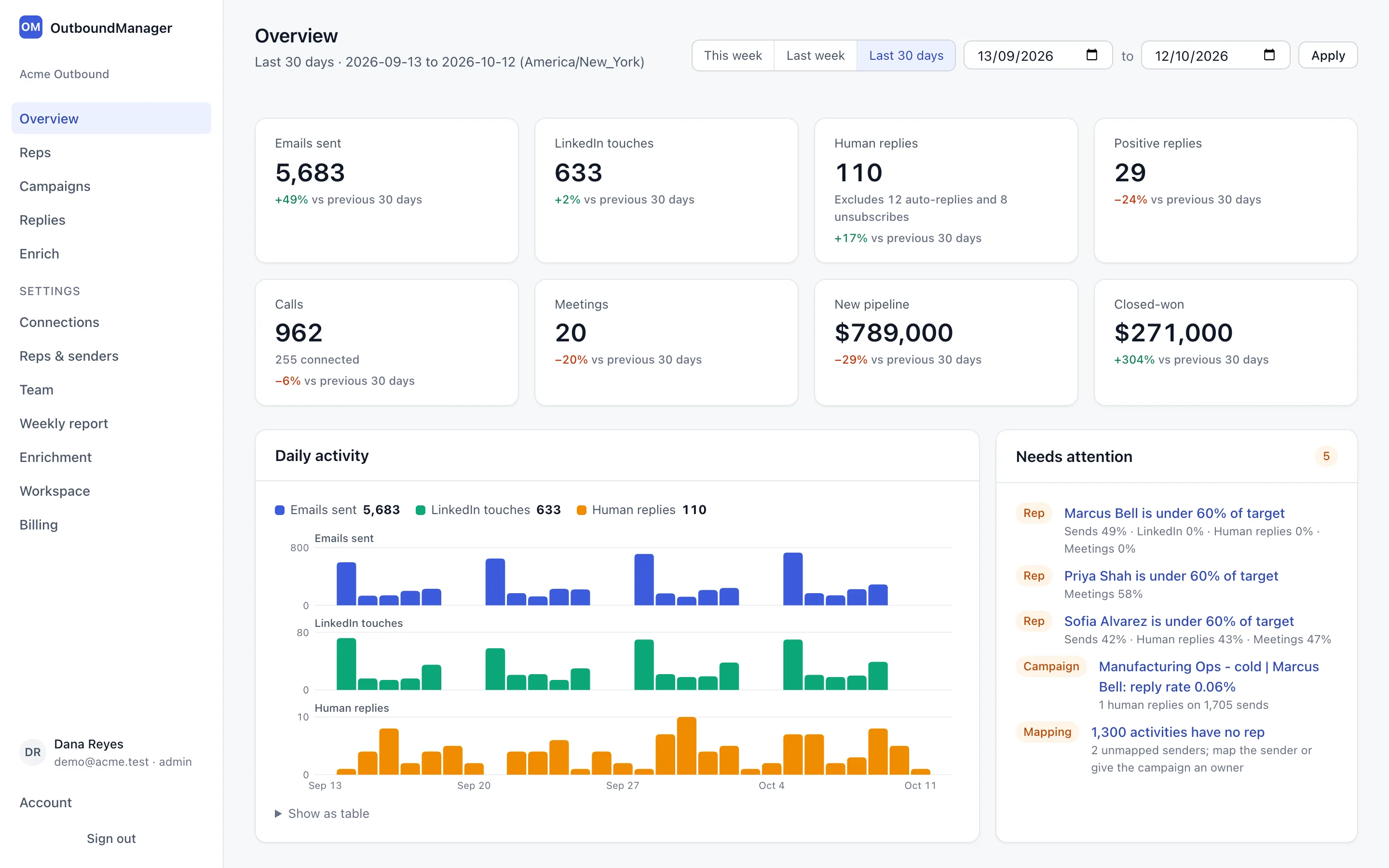
Task: Open Connections settings
Action: pyautogui.click(x=111, y=323)
